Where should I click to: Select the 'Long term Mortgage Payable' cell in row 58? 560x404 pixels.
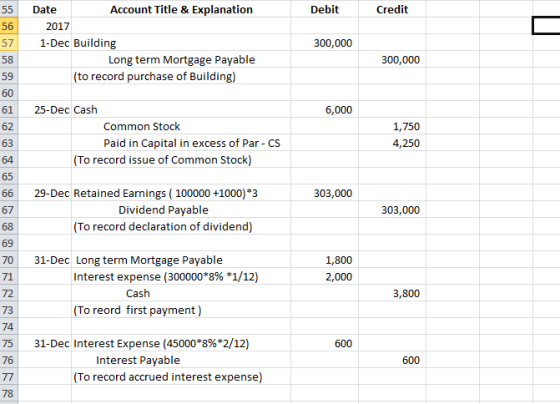pyautogui.click(x=181, y=60)
